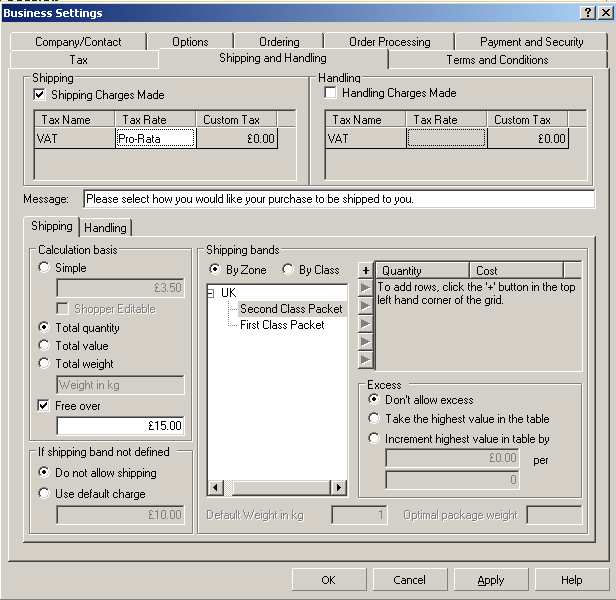This screenshot has width=616, height=600.
Task: Select First Class Packet in tree
Action: pyautogui.click(x=282, y=325)
